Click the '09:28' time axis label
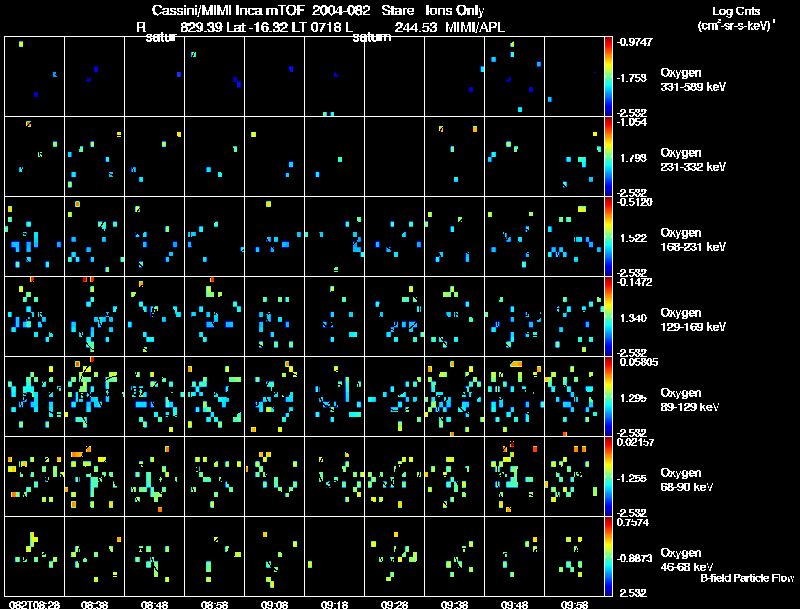The height and width of the screenshot is (609, 800). pyautogui.click(x=394, y=604)
